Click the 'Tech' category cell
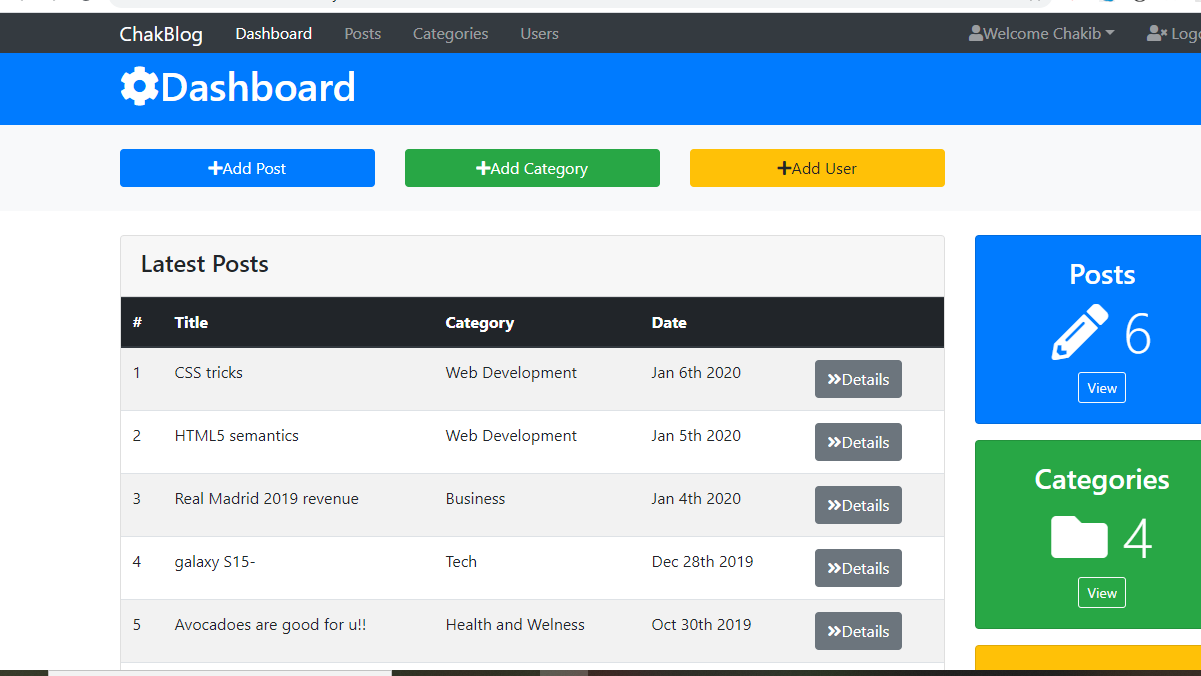The width and height of the screenshot is (1201, 676). (x=462, y=562)
